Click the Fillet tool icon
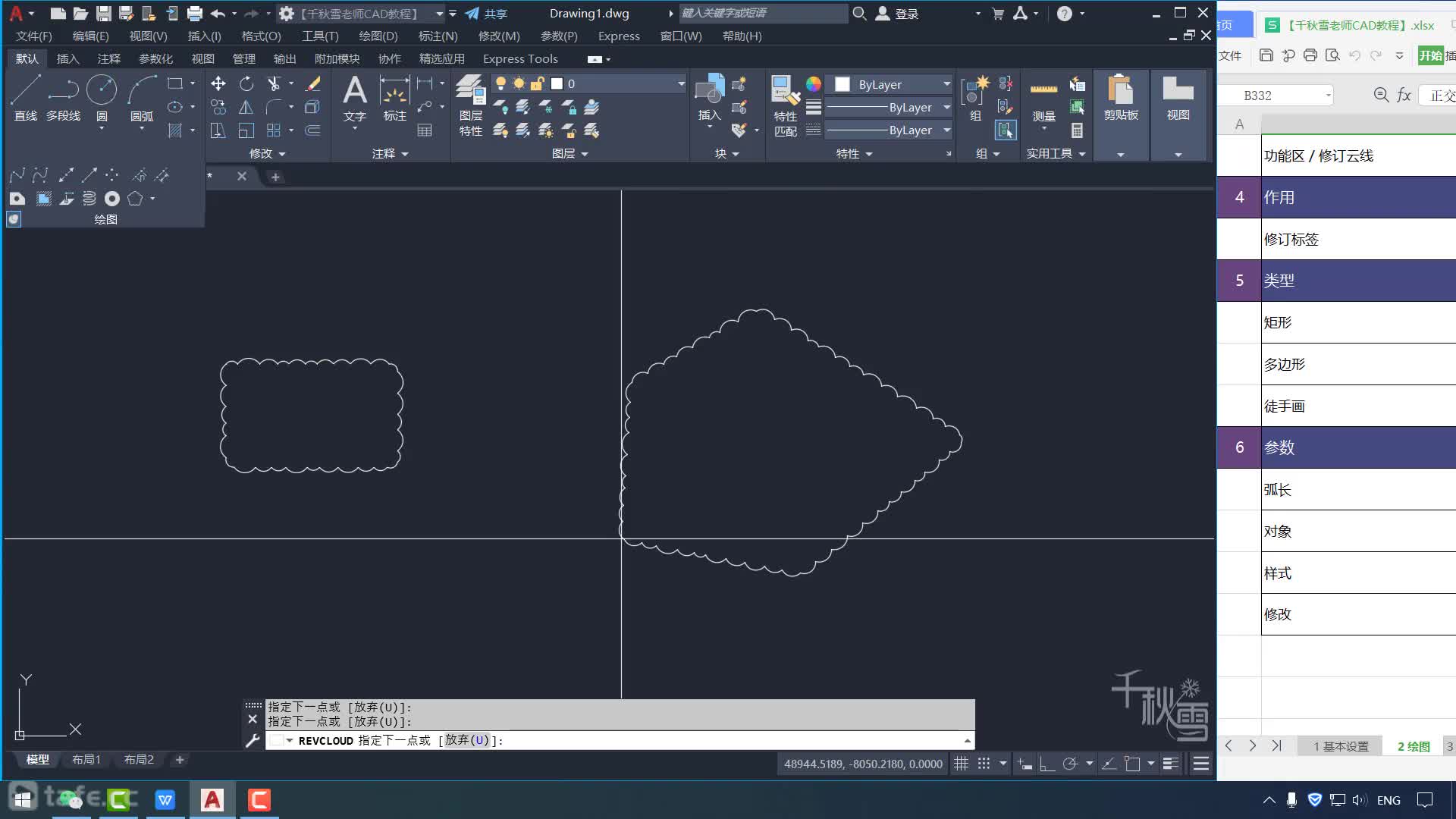The height and width of the screenshot is (819, 1456). pos(274,107)
